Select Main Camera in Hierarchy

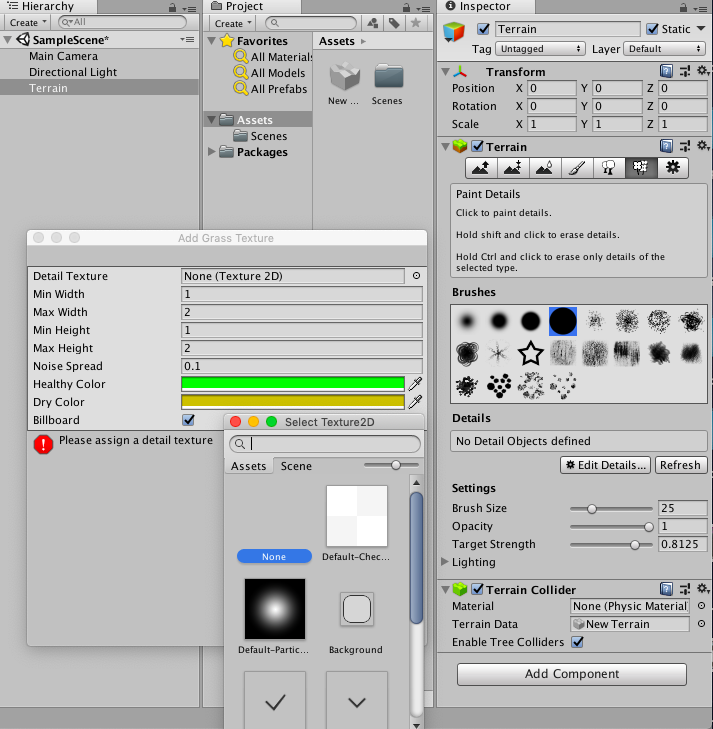pyautogui.click(x=64, y=56)
